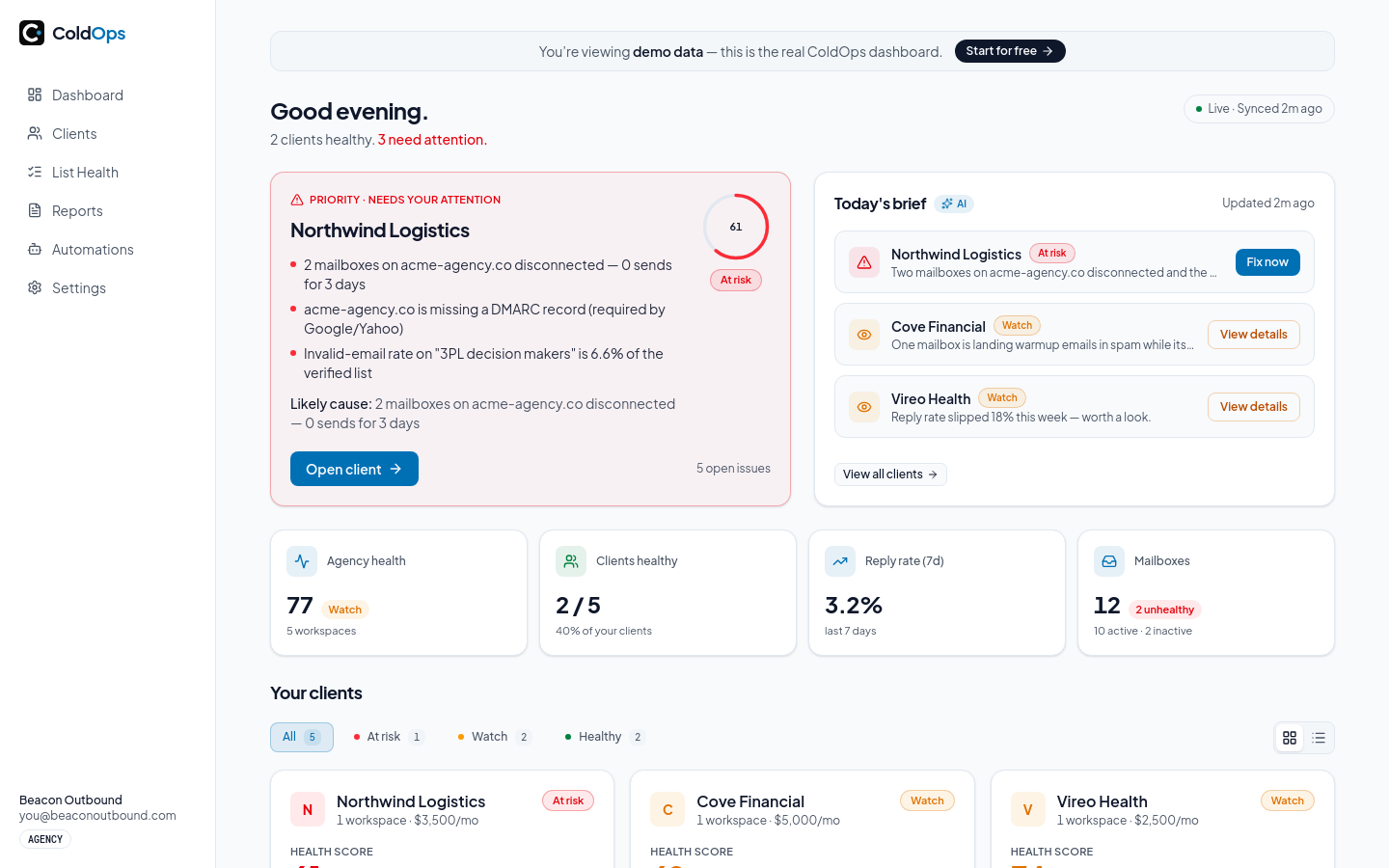Click the Watch badge on Vireo Health client card

click(1288, 801)
